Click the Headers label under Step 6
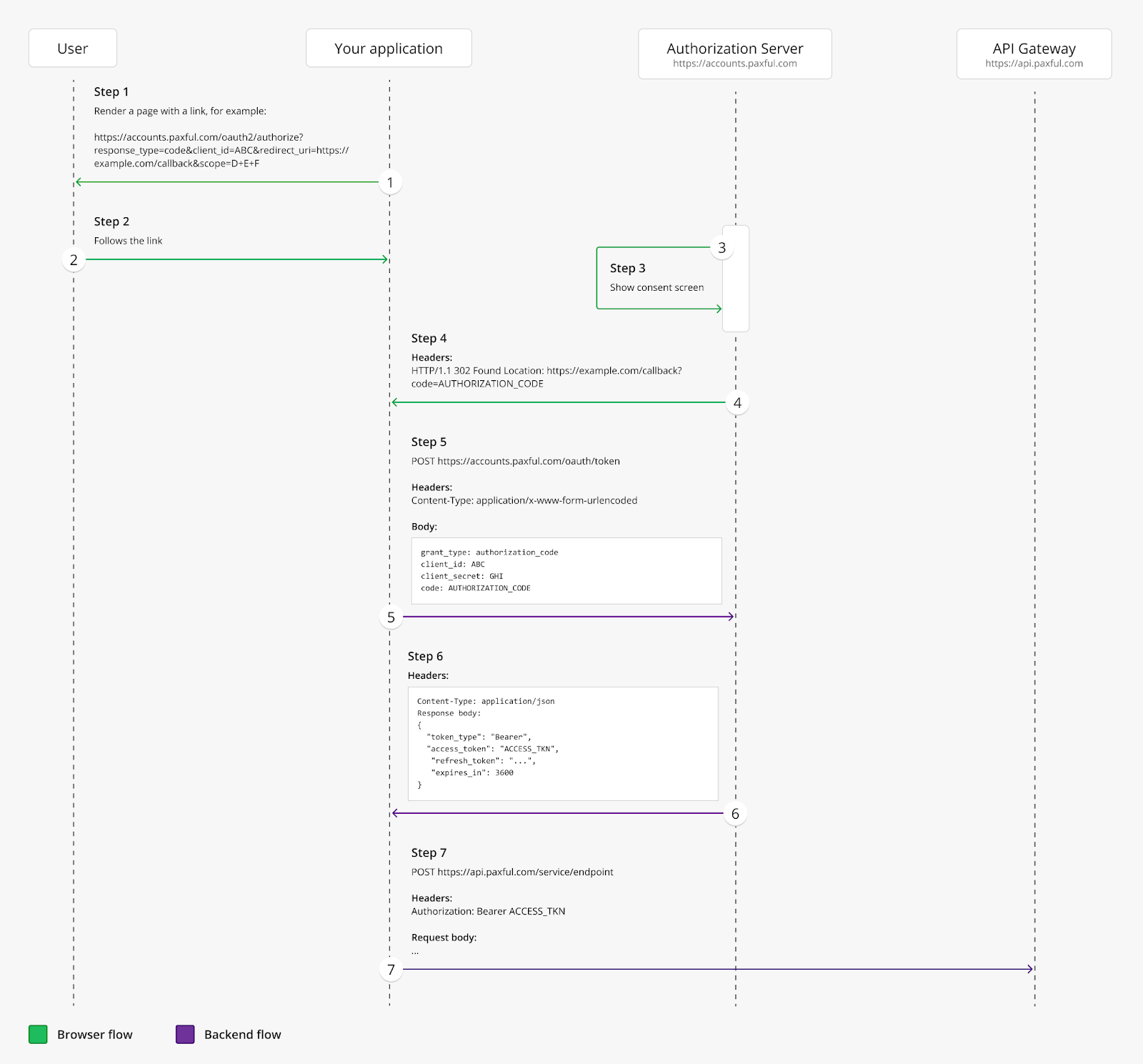This screenshot has height=1064, width=1143. (428, 675)
